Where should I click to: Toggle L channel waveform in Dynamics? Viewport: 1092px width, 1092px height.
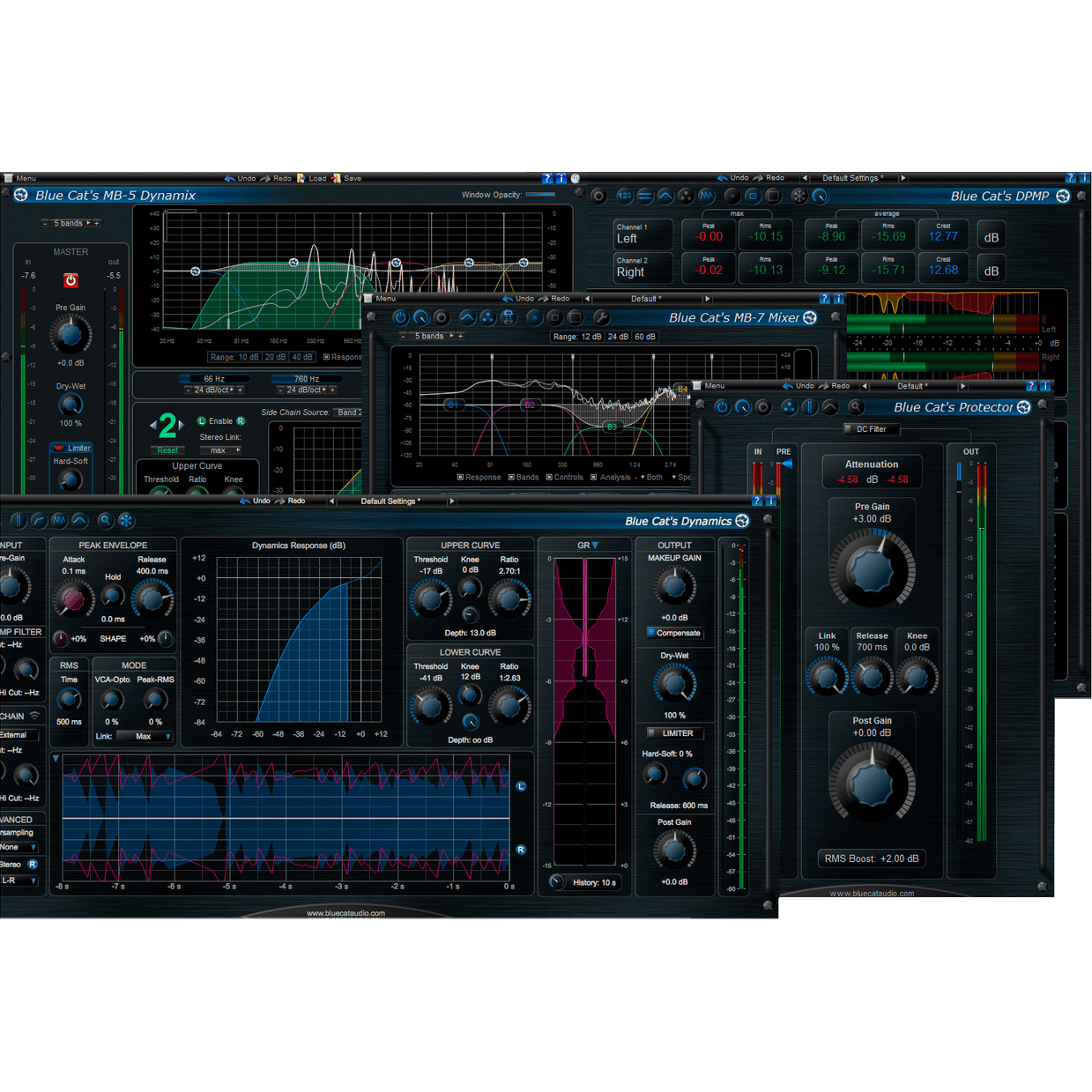(521, 786)
